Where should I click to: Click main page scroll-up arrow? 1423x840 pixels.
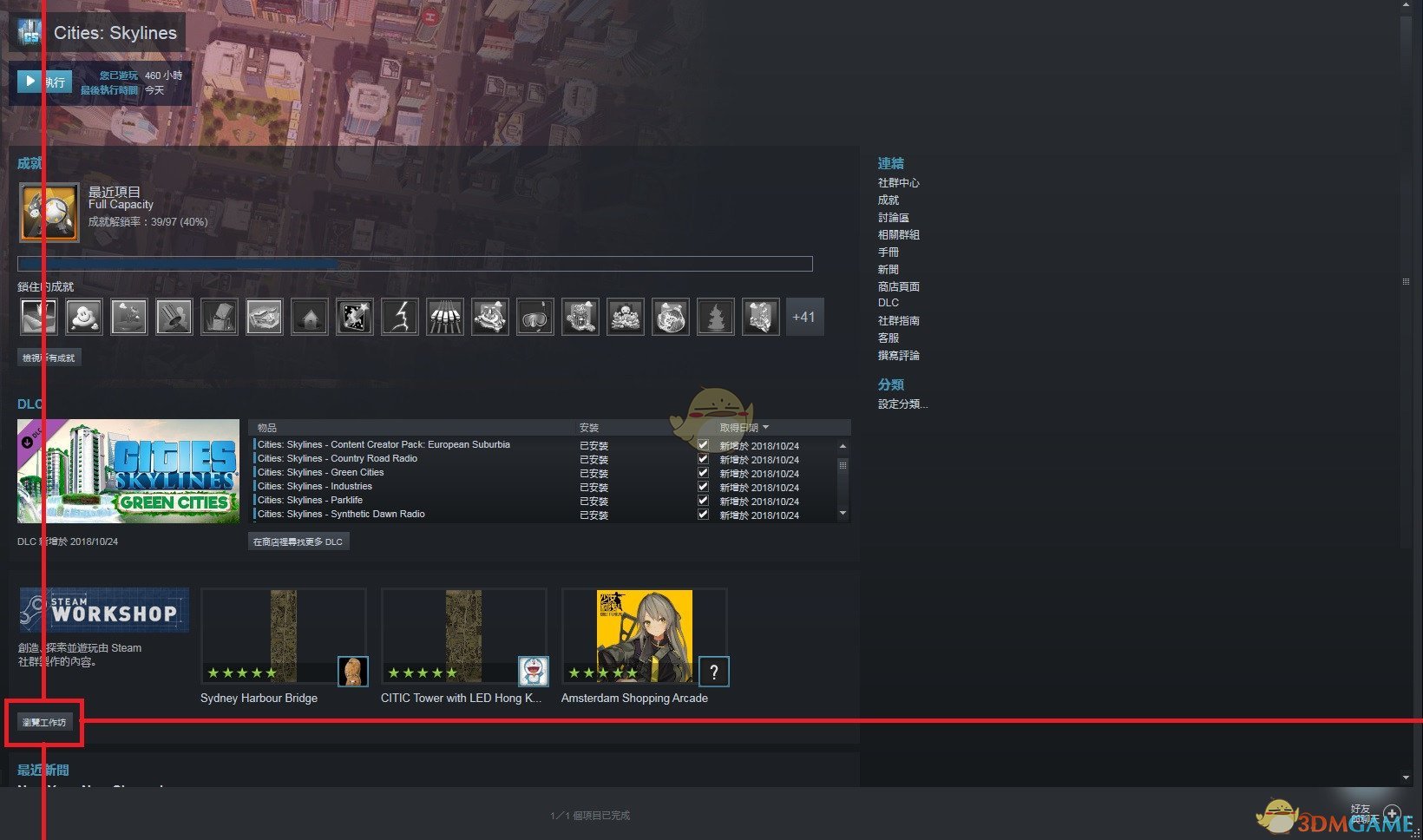pyautogui.click(x=1406, y=5)
